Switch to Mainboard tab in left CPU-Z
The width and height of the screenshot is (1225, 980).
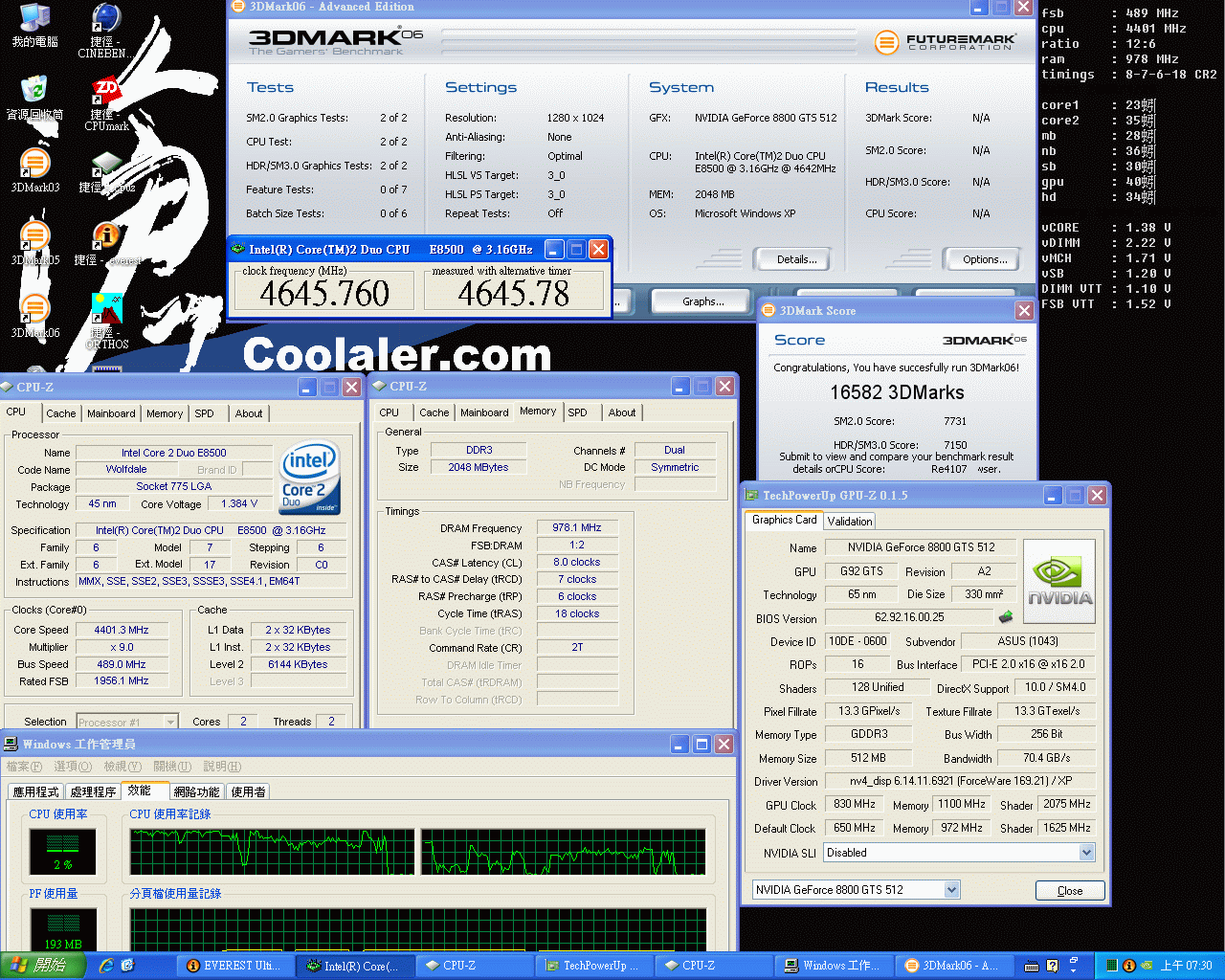[x=111, y=413]
